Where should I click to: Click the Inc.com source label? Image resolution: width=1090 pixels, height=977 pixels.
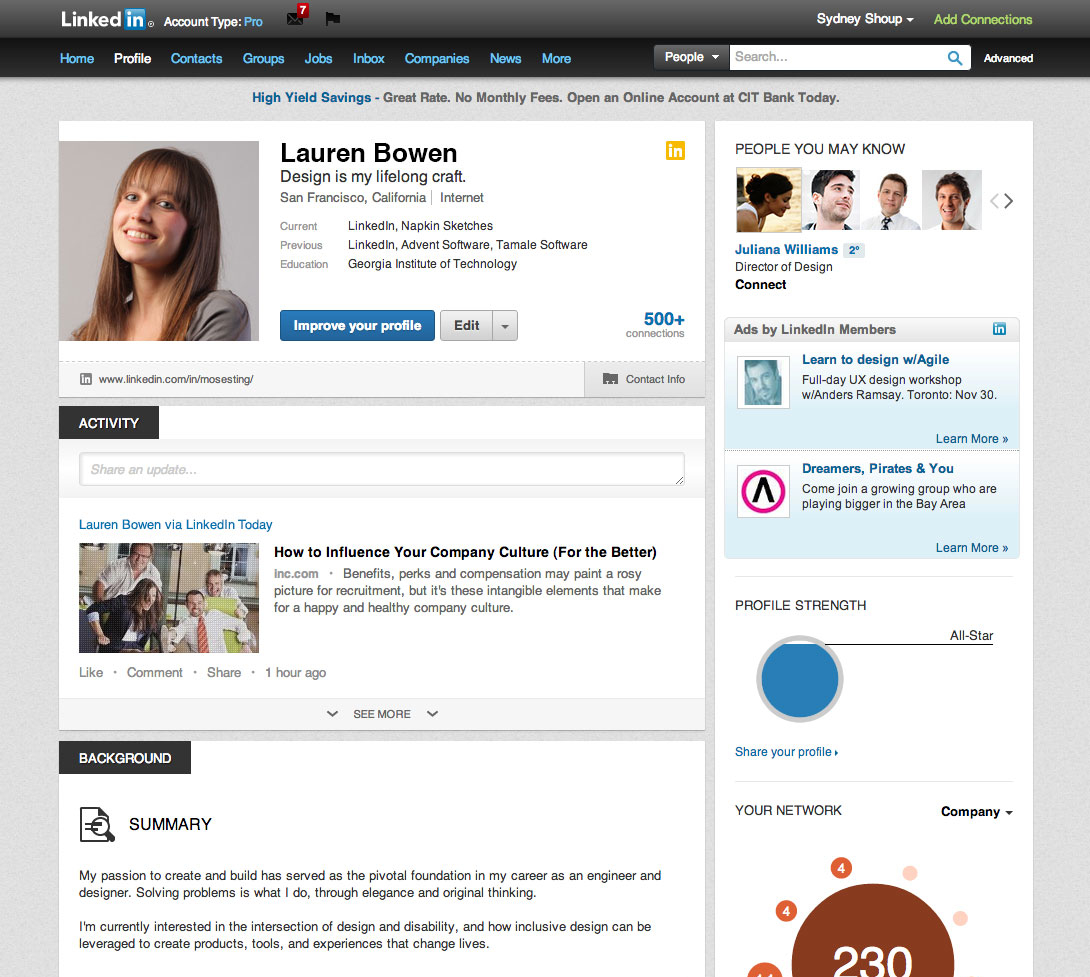(x=296, y=574)
